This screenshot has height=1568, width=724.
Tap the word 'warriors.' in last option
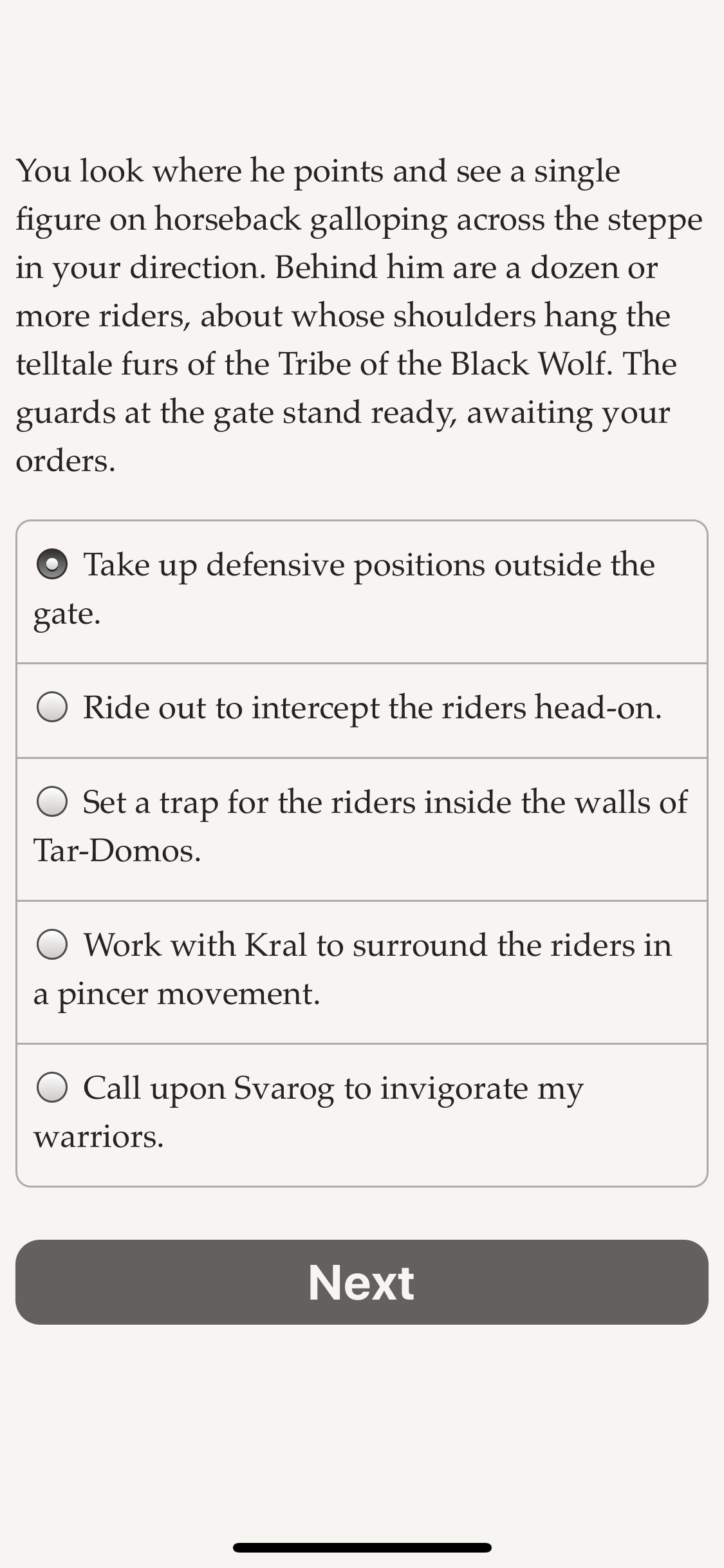coord(98,1137)
